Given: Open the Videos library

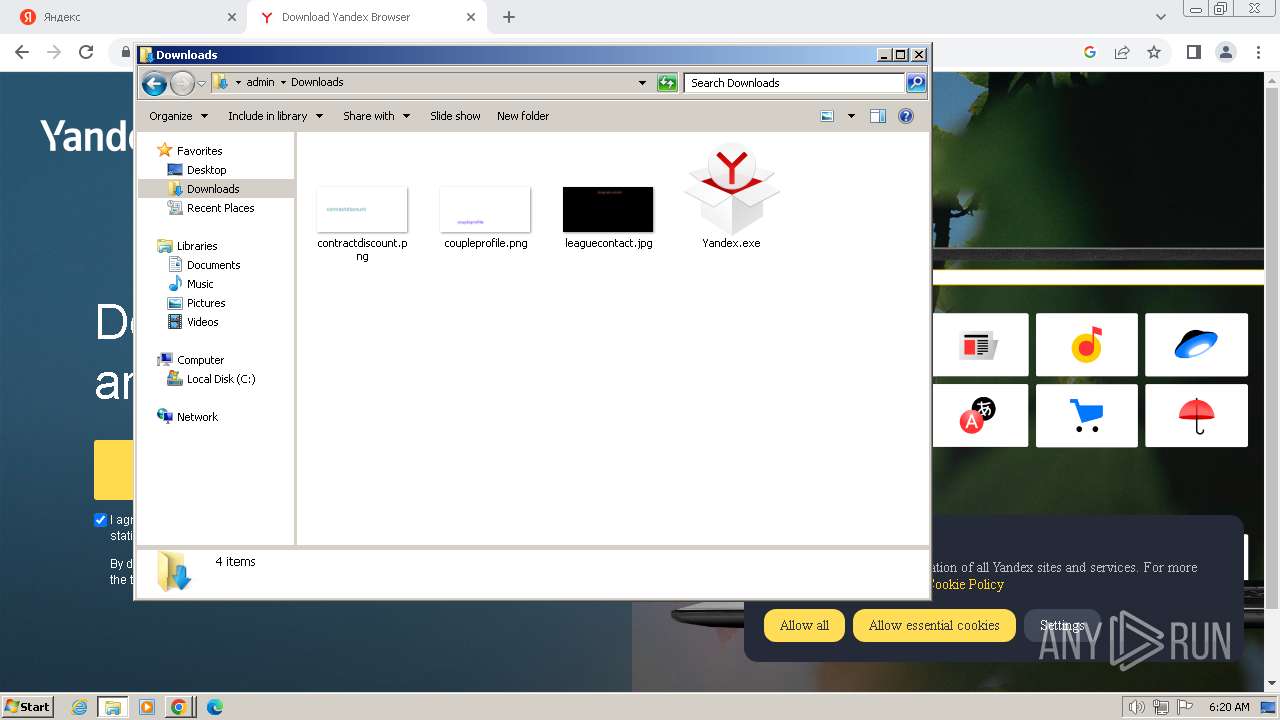Looking at the screenshot, I should click(x=202, y=322).
